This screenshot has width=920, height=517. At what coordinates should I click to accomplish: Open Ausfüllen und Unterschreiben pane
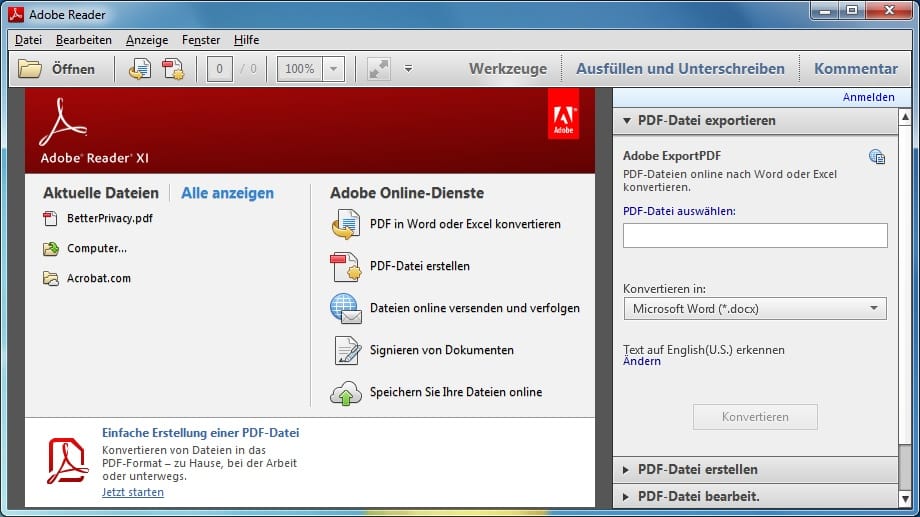680,69
